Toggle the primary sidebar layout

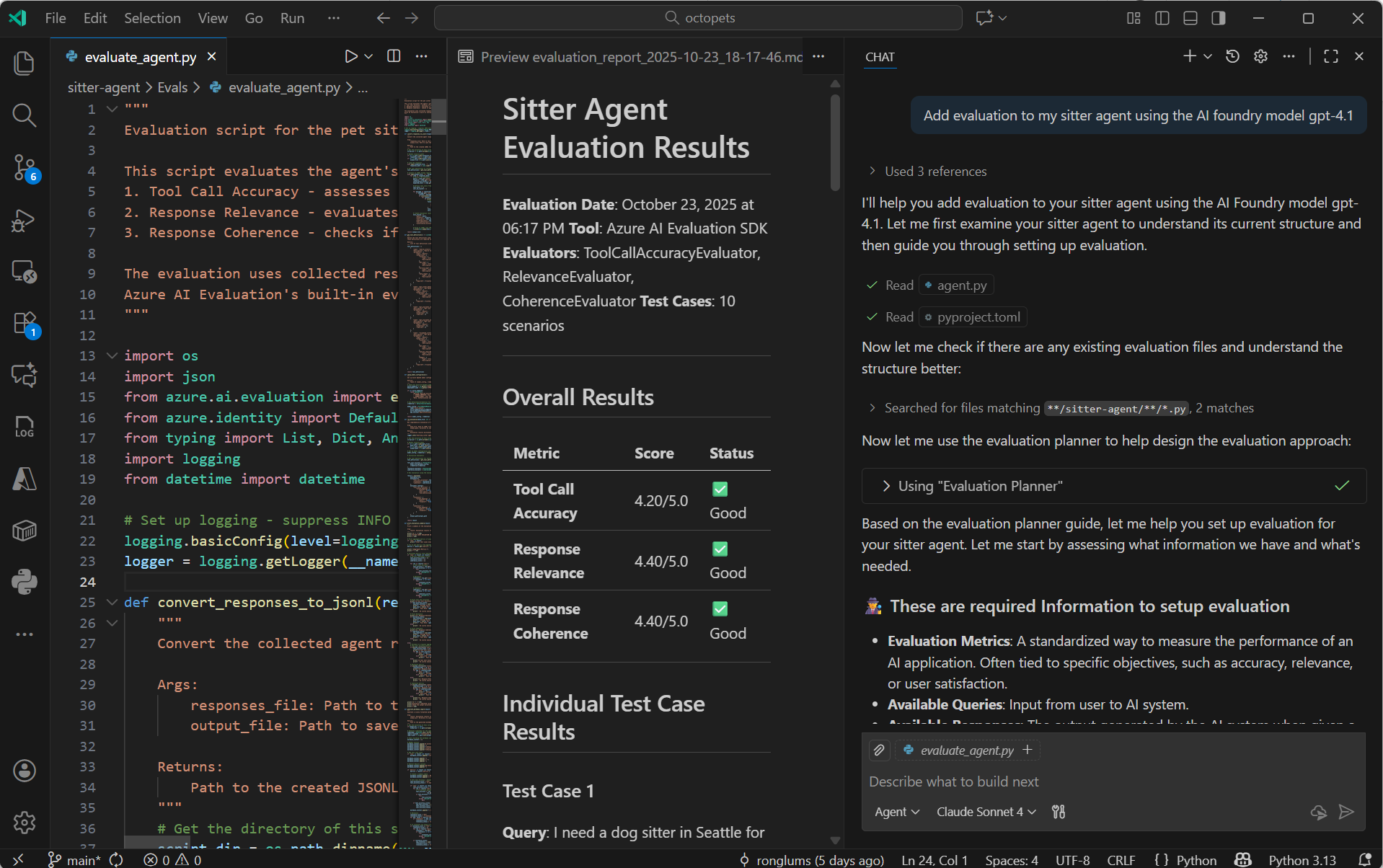coord(1162,18)
